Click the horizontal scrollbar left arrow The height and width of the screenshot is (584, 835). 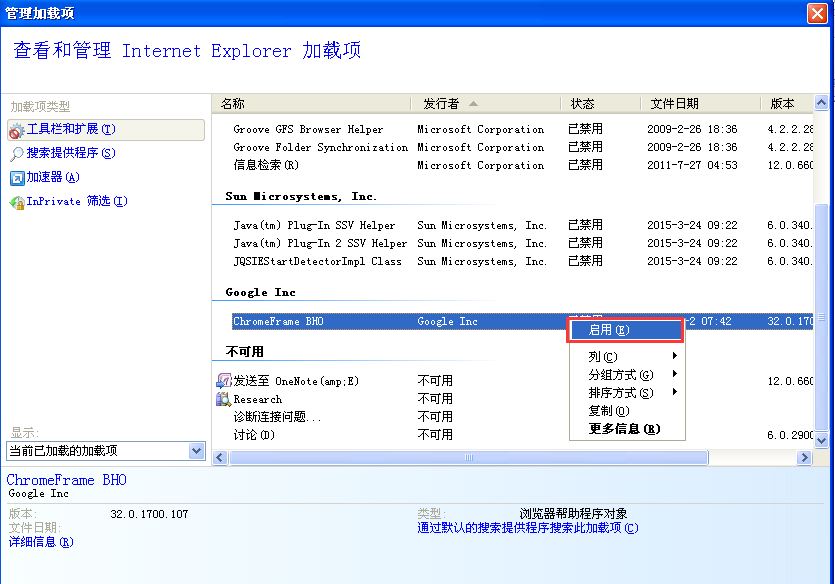(220, 457)
